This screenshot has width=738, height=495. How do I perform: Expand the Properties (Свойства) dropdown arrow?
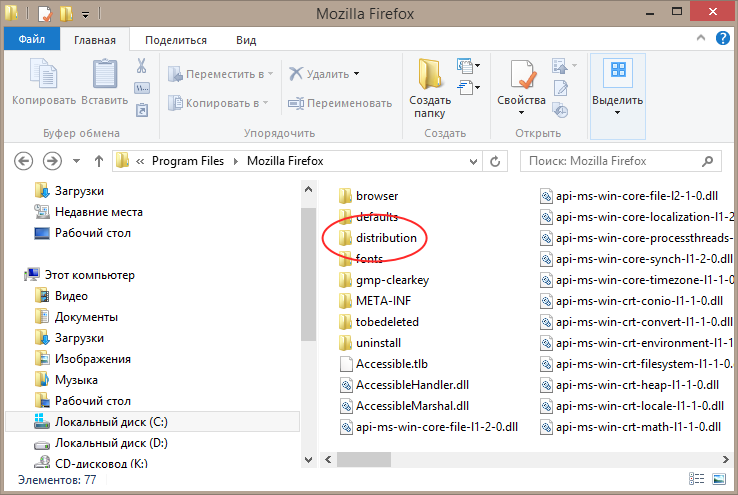pyautogui.click(x=521, y=112)
